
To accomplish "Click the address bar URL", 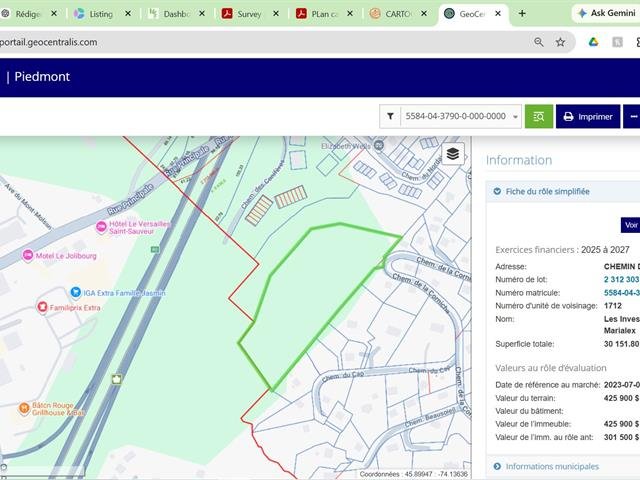I will coord(49,42).
